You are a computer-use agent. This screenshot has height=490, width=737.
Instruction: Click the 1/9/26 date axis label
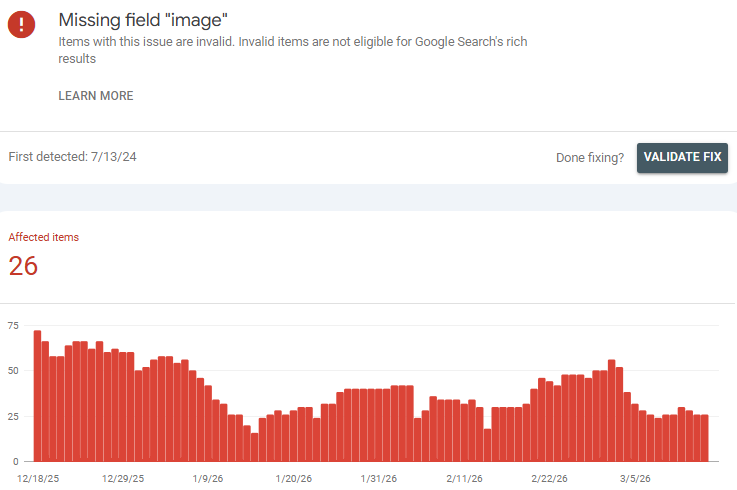pyautogui.click(x=210, y=478)
